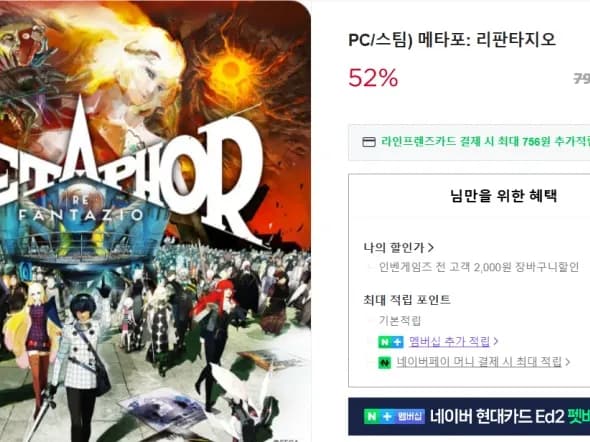
Task: Expand chevron after 네이버페이 머니 결제 시 최대 적립
Action: (x=567, y=362)
